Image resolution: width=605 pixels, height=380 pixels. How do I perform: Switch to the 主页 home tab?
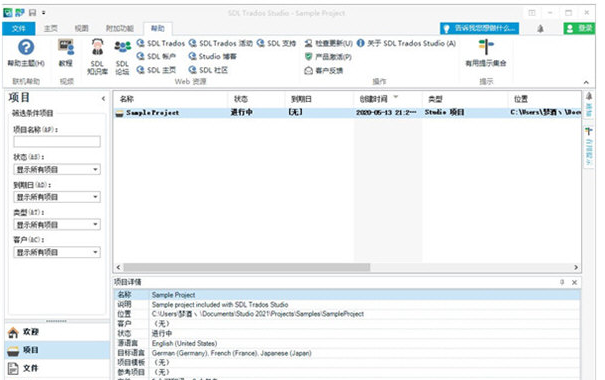pos(51,29)
